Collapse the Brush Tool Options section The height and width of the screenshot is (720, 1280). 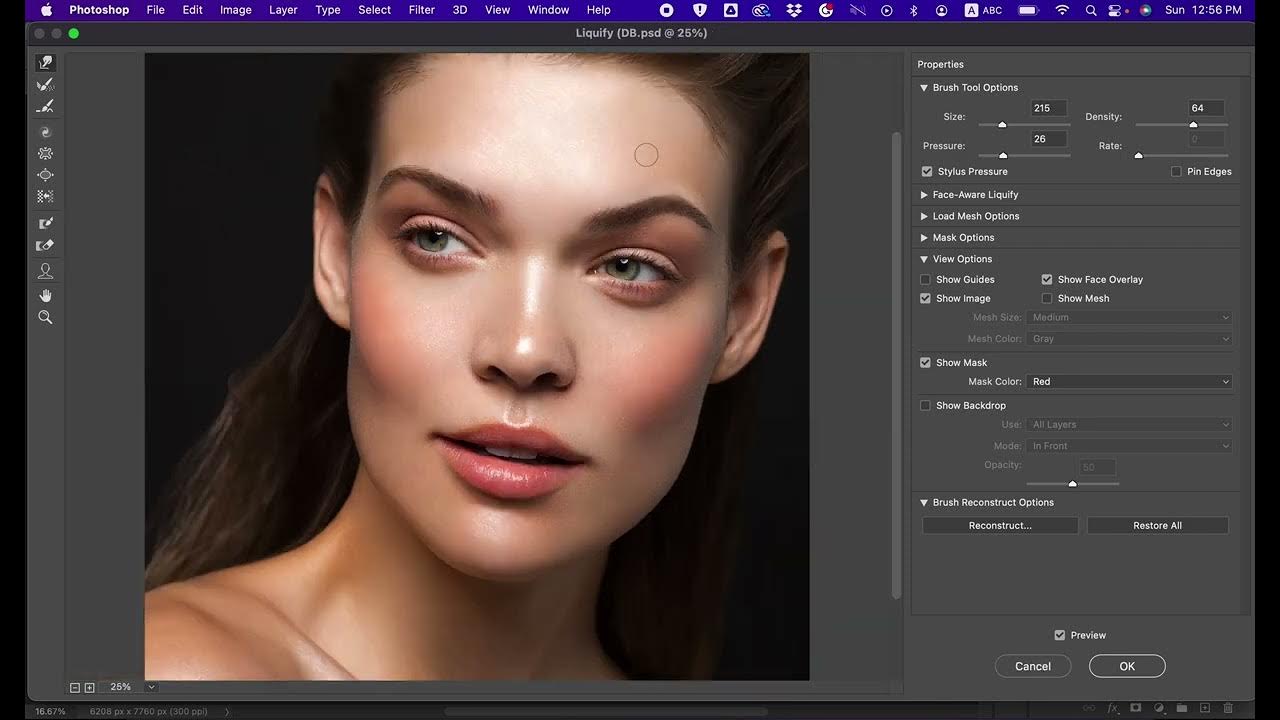point(924,88)
